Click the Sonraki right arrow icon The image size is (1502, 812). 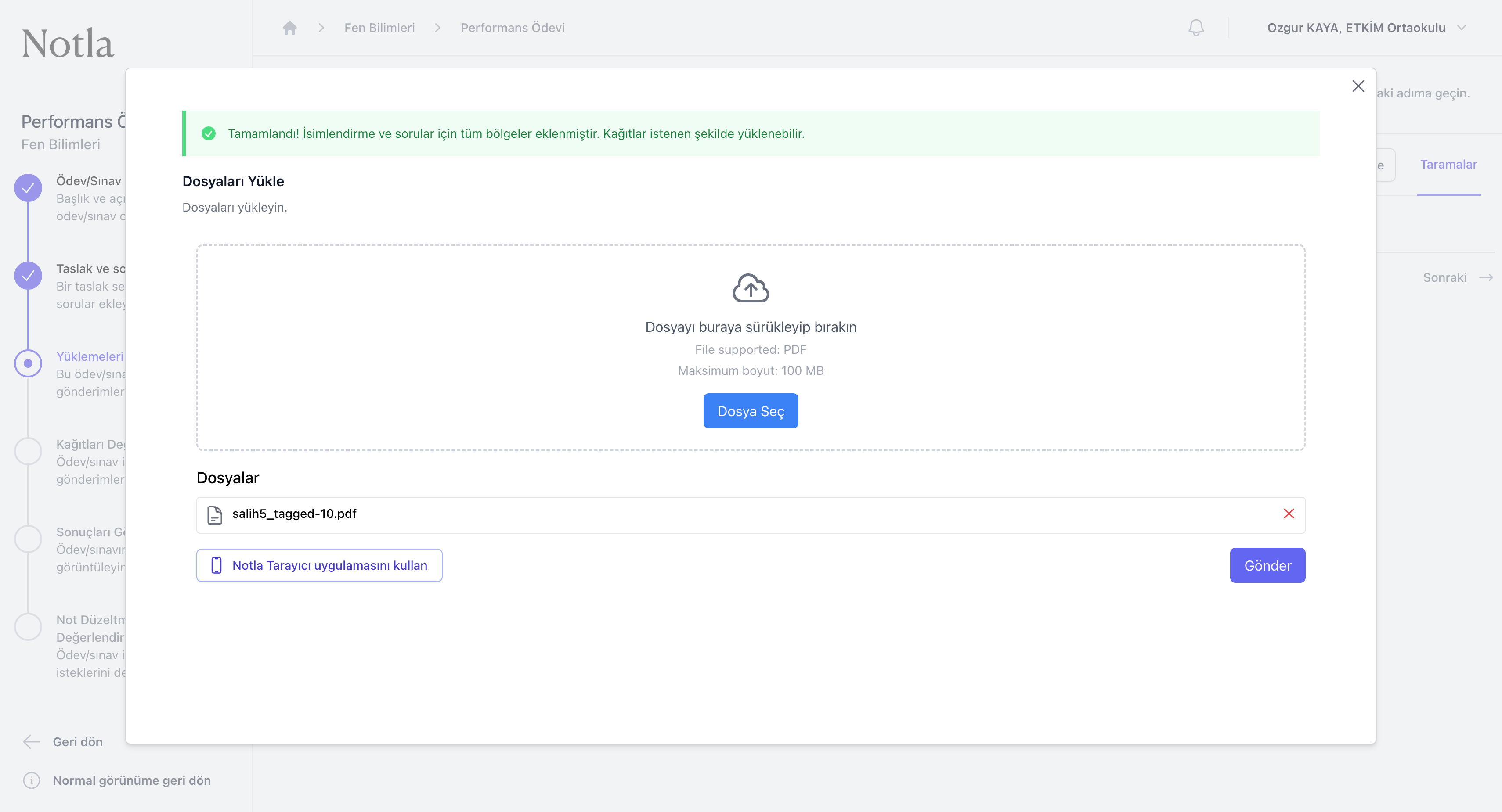coord(1486,277)
